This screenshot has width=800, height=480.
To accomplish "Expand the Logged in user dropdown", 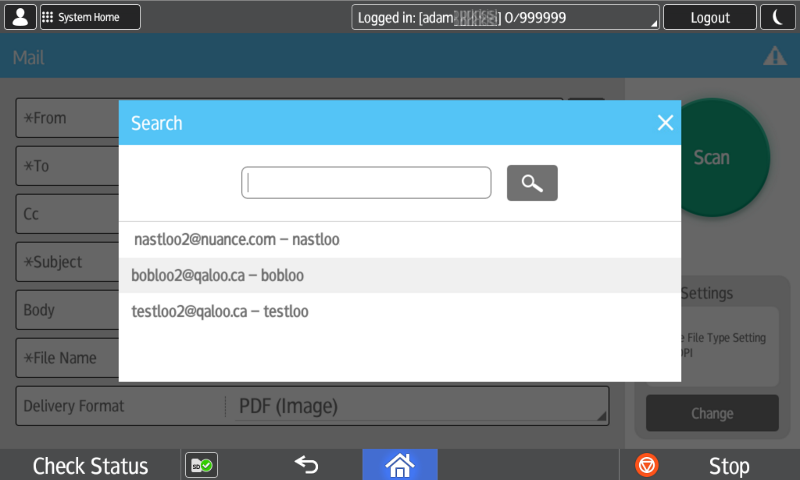I will click(505, 17).
